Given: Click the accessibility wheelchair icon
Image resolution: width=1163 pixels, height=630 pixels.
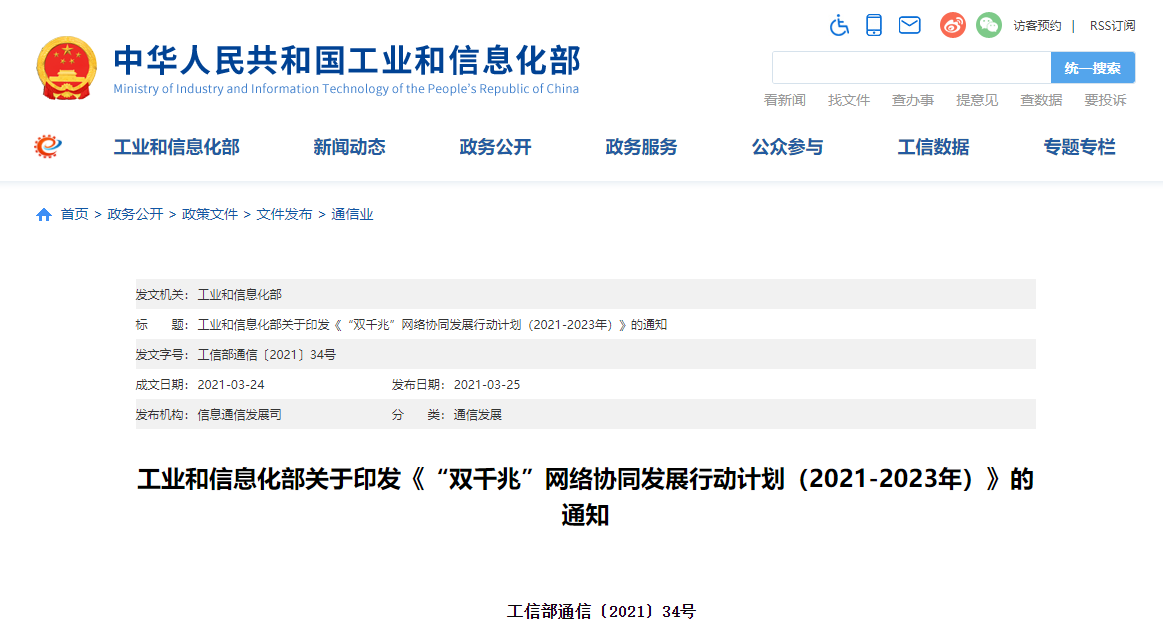Looking at the screenshot, I should click(839, 25).
